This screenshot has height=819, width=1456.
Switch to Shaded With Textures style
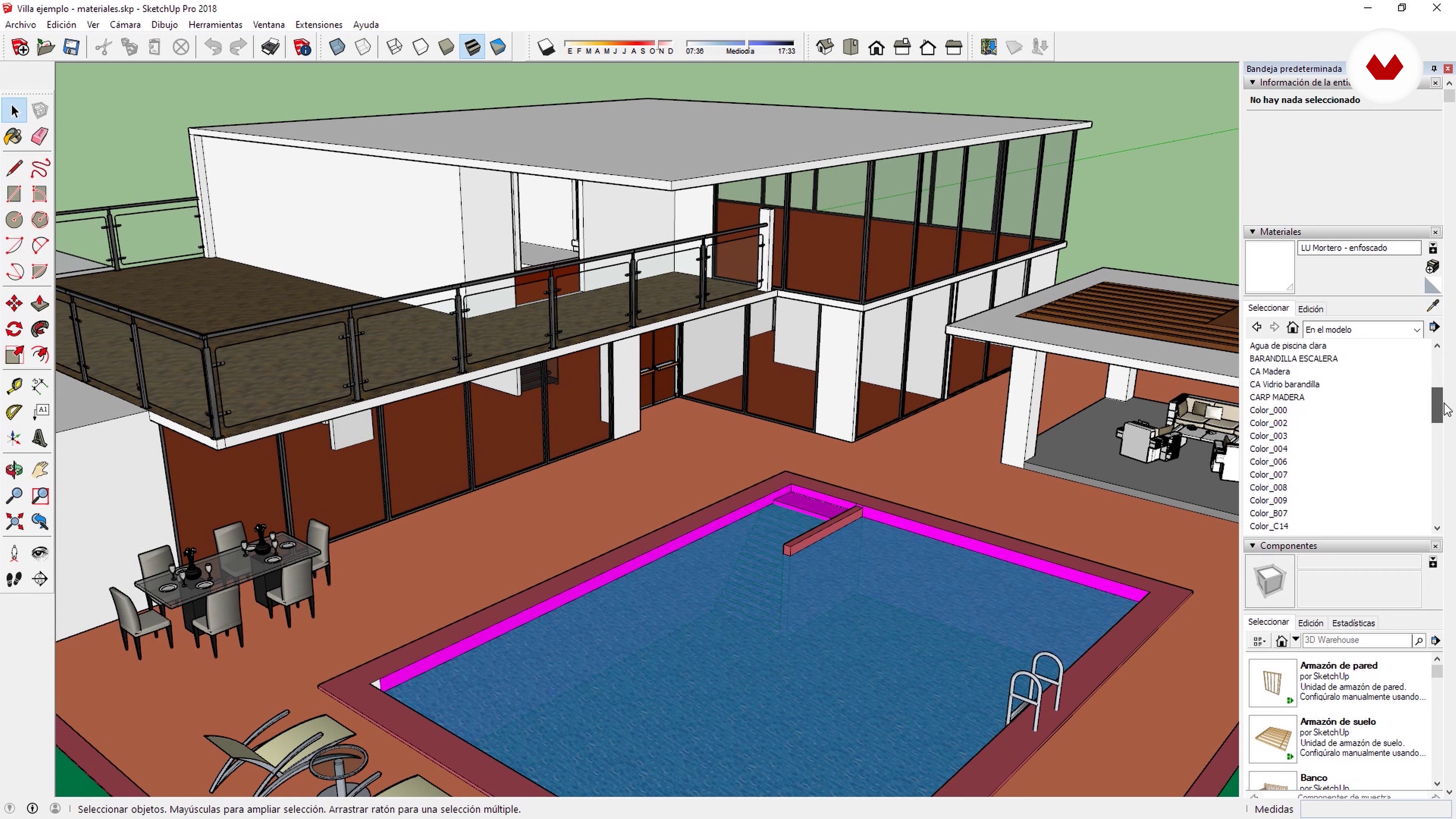click(x=472, y=47)
